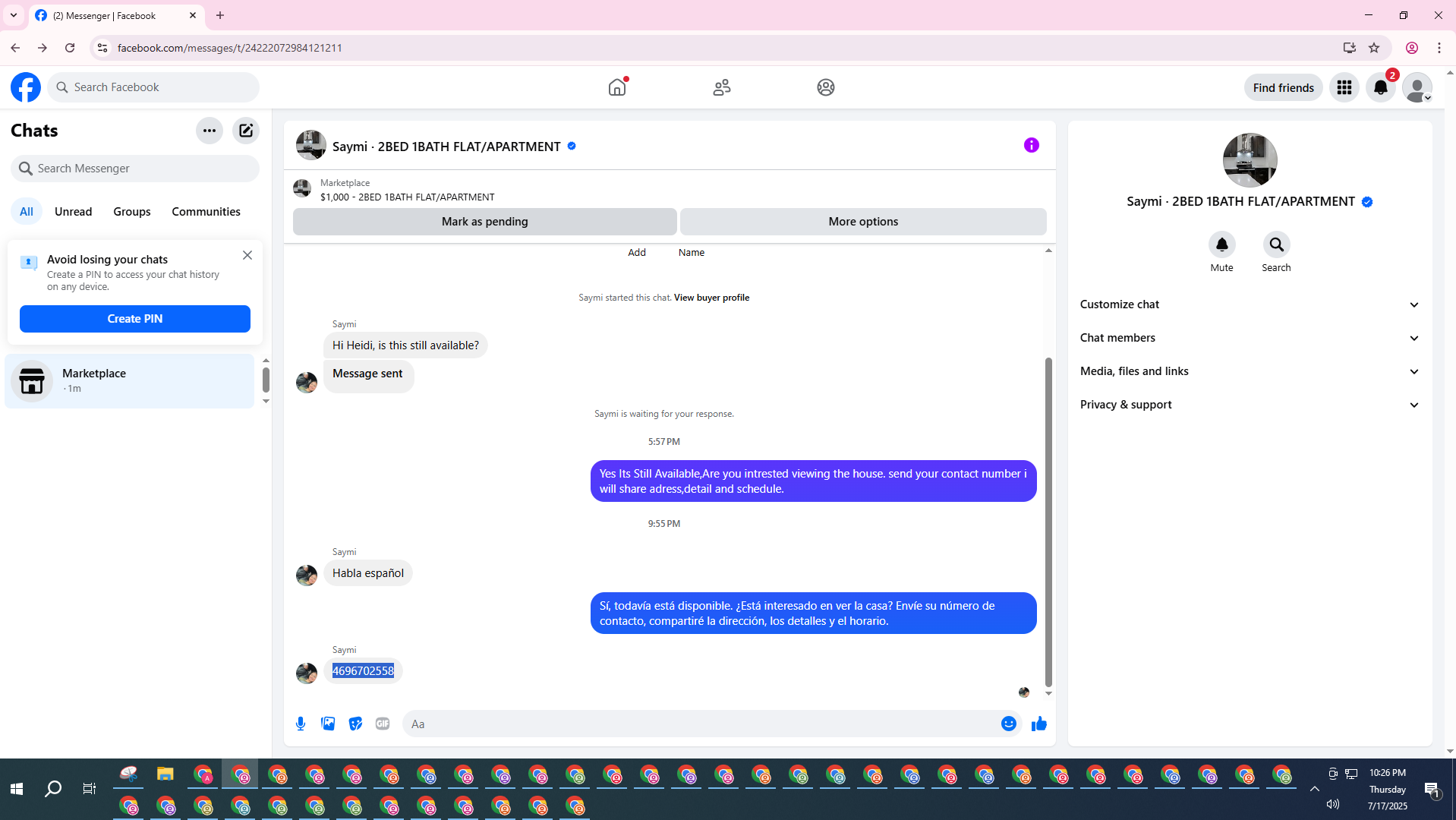The height and width of the screenshot is (820, 1456).
Task: Open a new browser tab
Action: click(220, 15)
